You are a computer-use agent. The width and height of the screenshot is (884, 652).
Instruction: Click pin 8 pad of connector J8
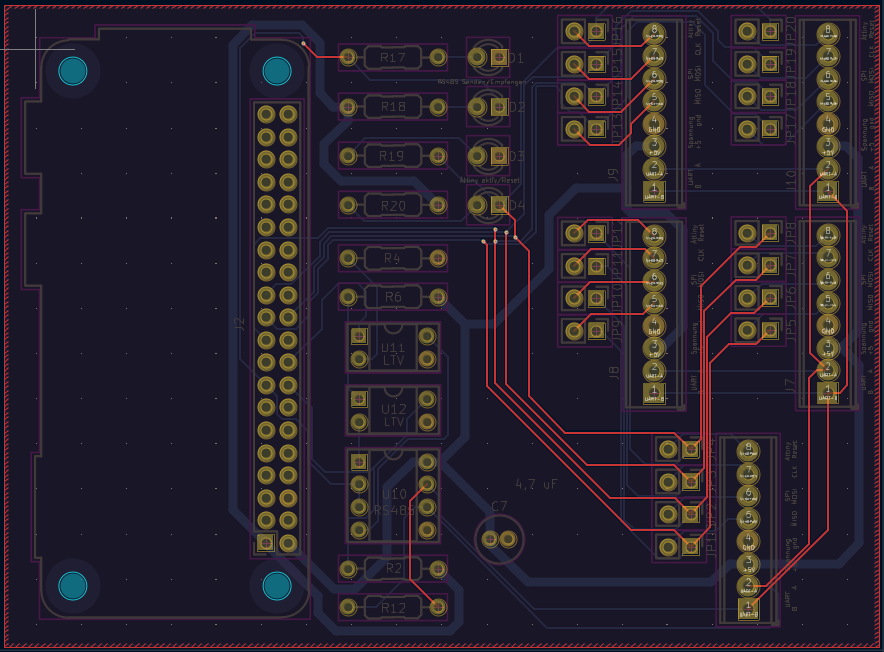[655, 234]
